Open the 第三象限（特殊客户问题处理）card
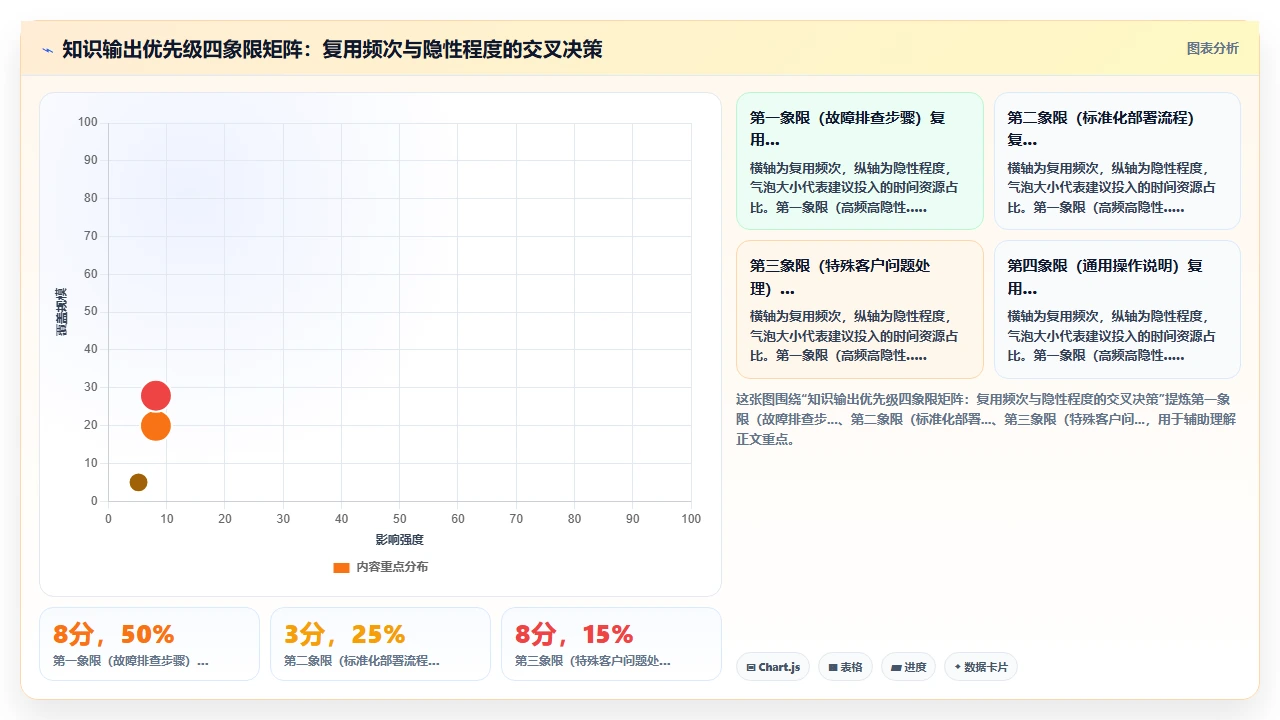The width and height of the screenshot is (1280, 720). [860, 309]
